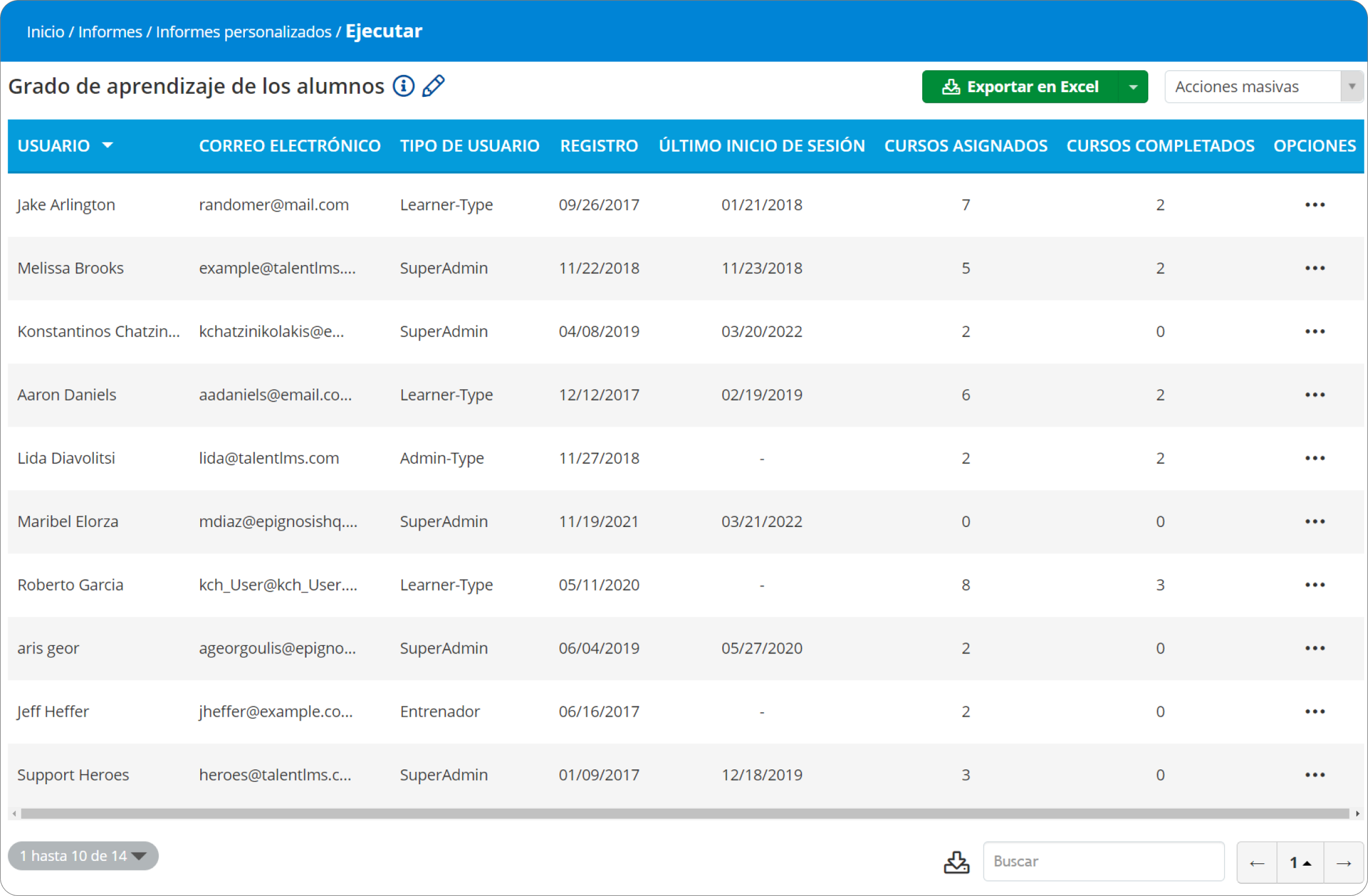The width and height of the screenshot is (1368, 896).
Task: Open options dots for Konstantinos Chatzin...
Action: click(x=1315, y=332)
